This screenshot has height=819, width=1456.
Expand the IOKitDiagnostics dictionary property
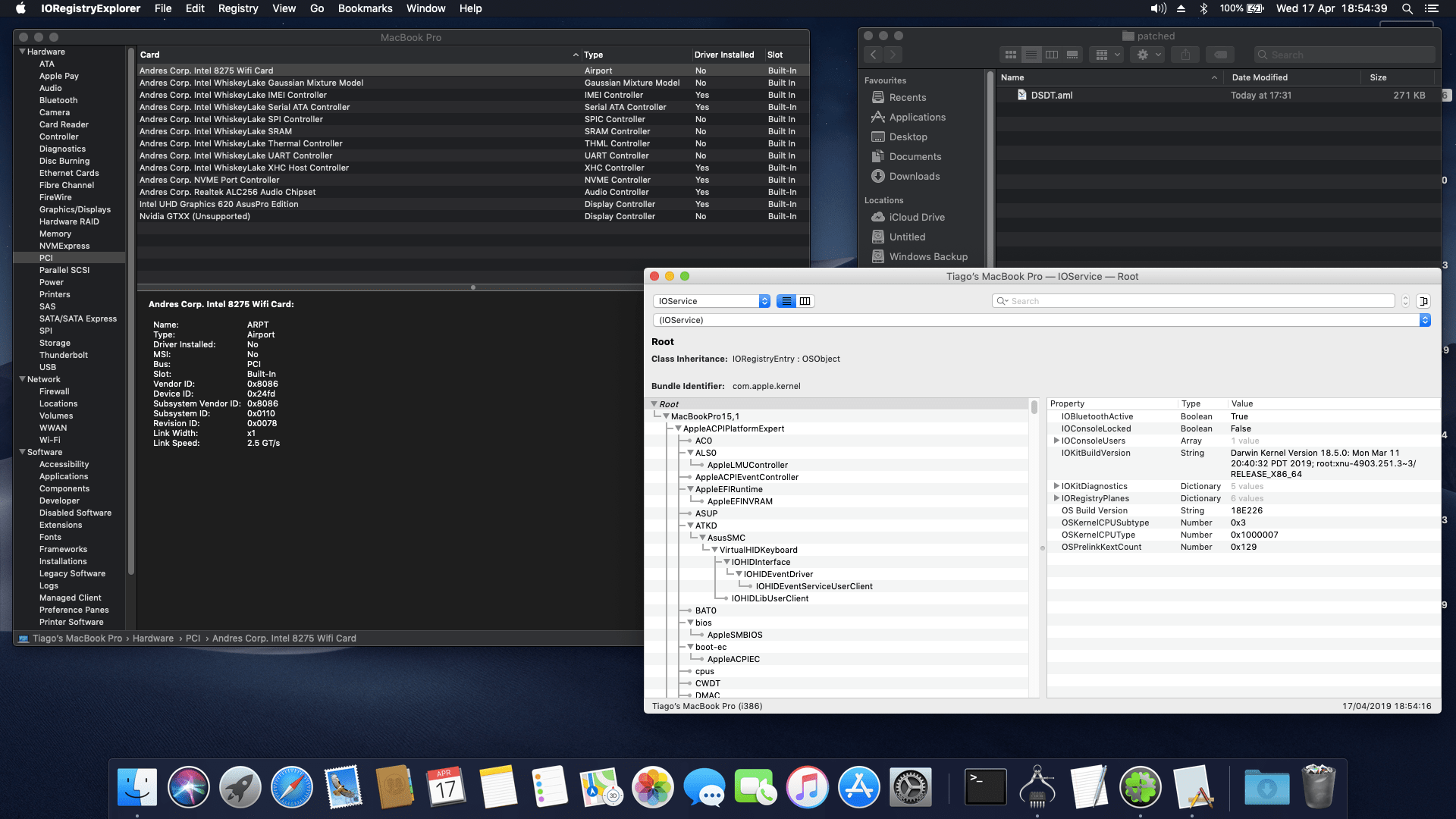pyautogui.click(x=1056, y=486)
